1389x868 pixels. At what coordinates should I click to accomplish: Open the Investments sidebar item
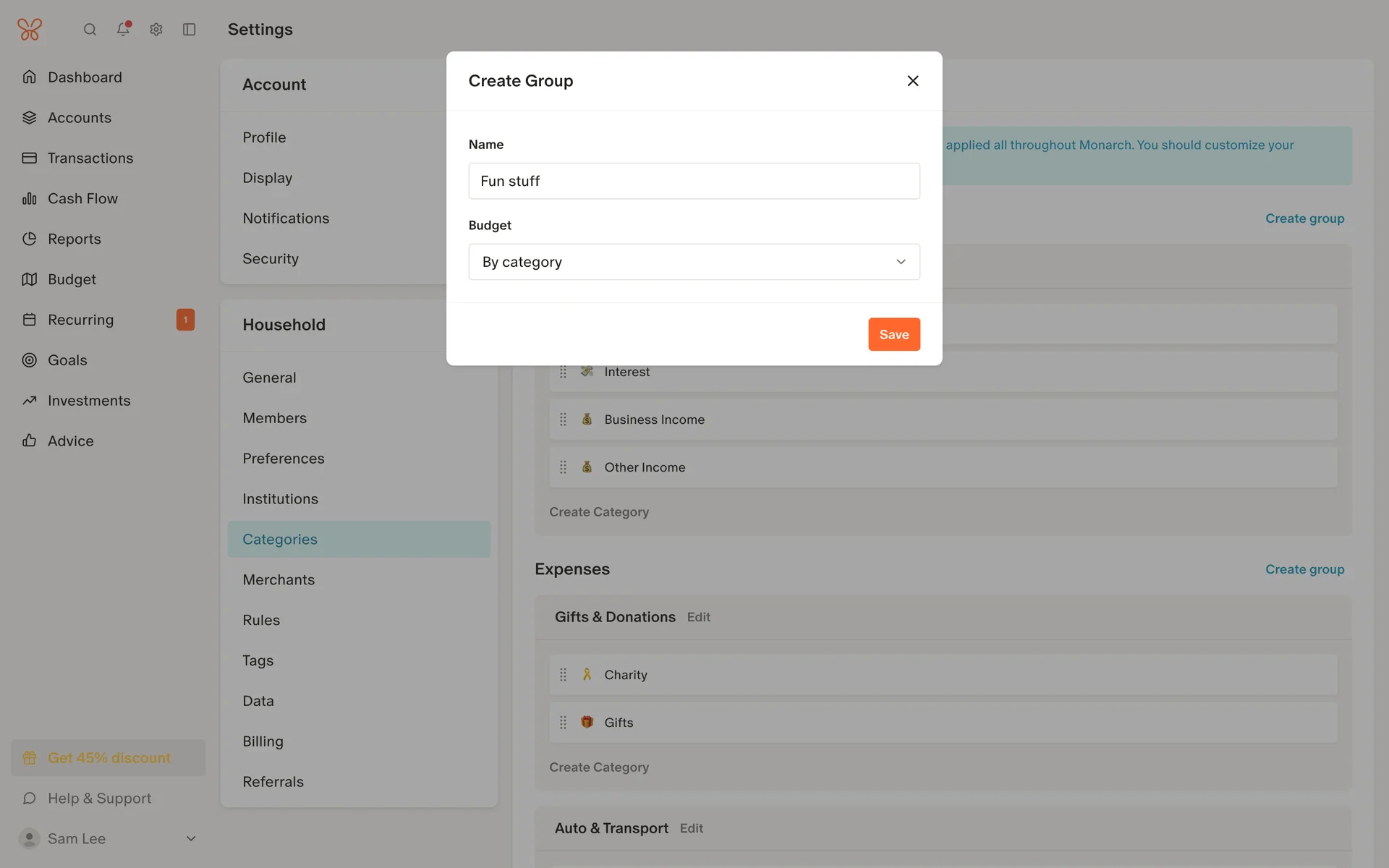pos(89,400)
